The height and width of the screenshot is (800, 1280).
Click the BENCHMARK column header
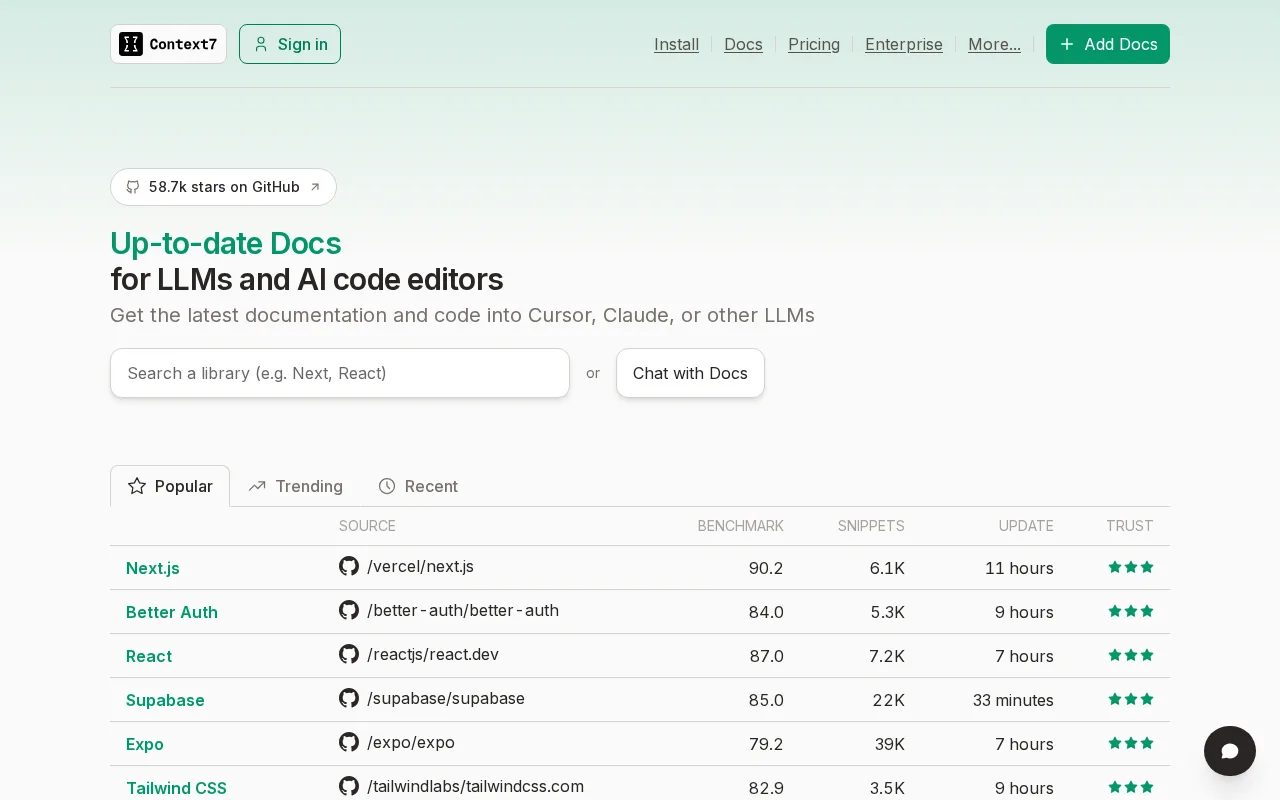(741, 526)
